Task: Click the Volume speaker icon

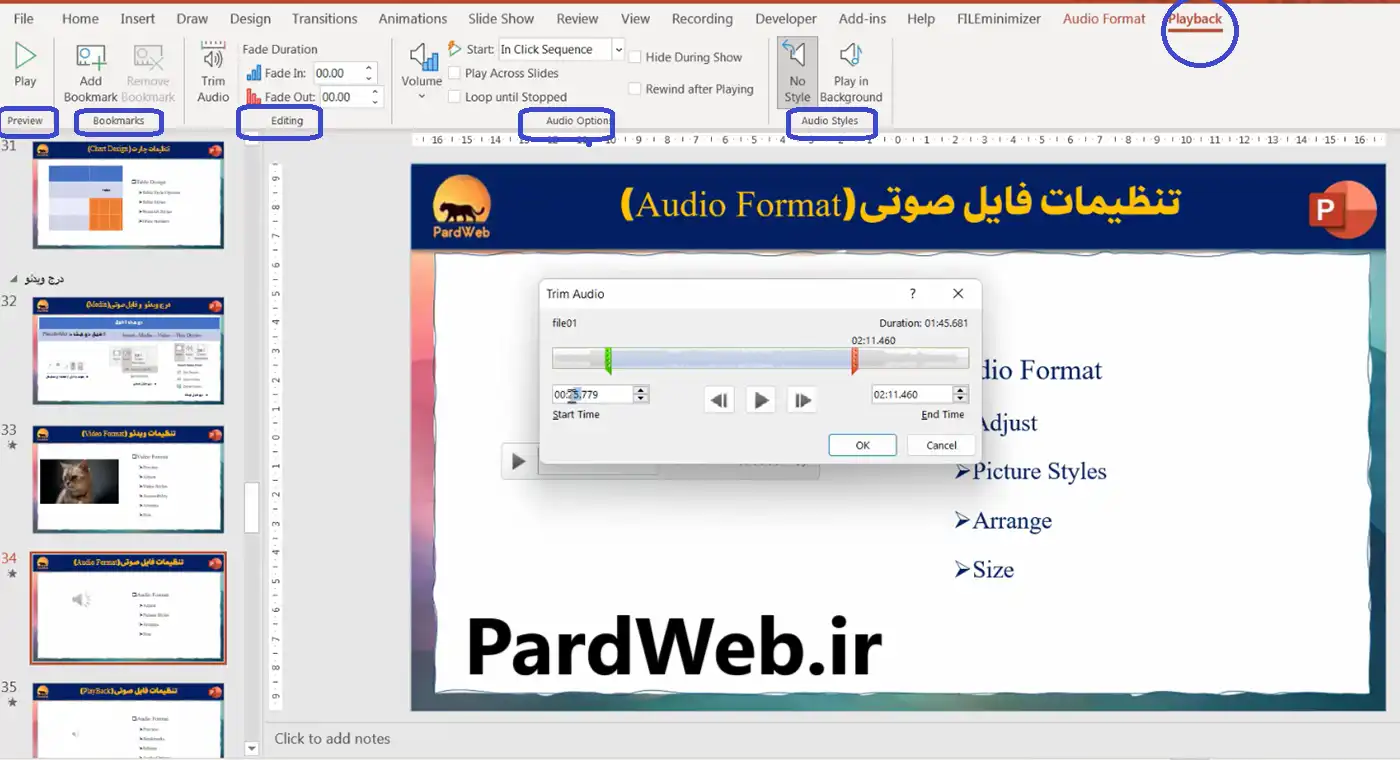Action: [x=423, y=57]
